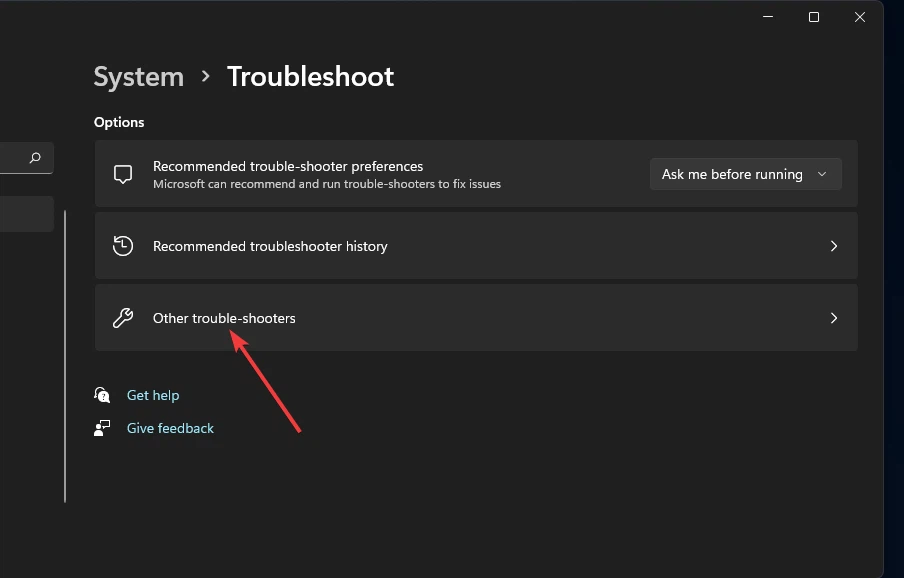The height and width of the screenshot is (578, 904).
Task: Open the Get help link
Action: (153, 395)
